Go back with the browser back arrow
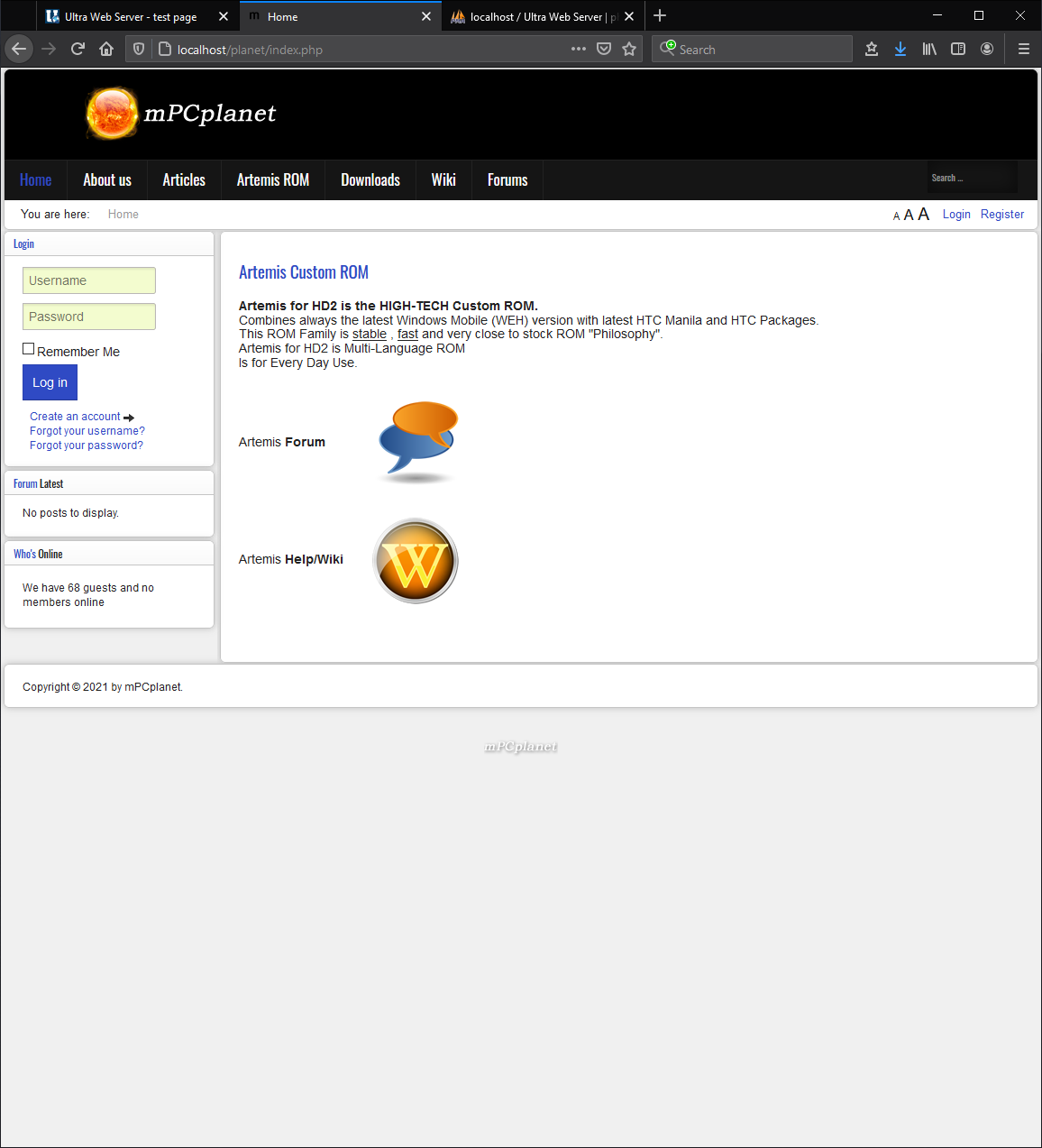Image resolution: width=1042 pixels, height=1148 pixels. tap(19, 49)
